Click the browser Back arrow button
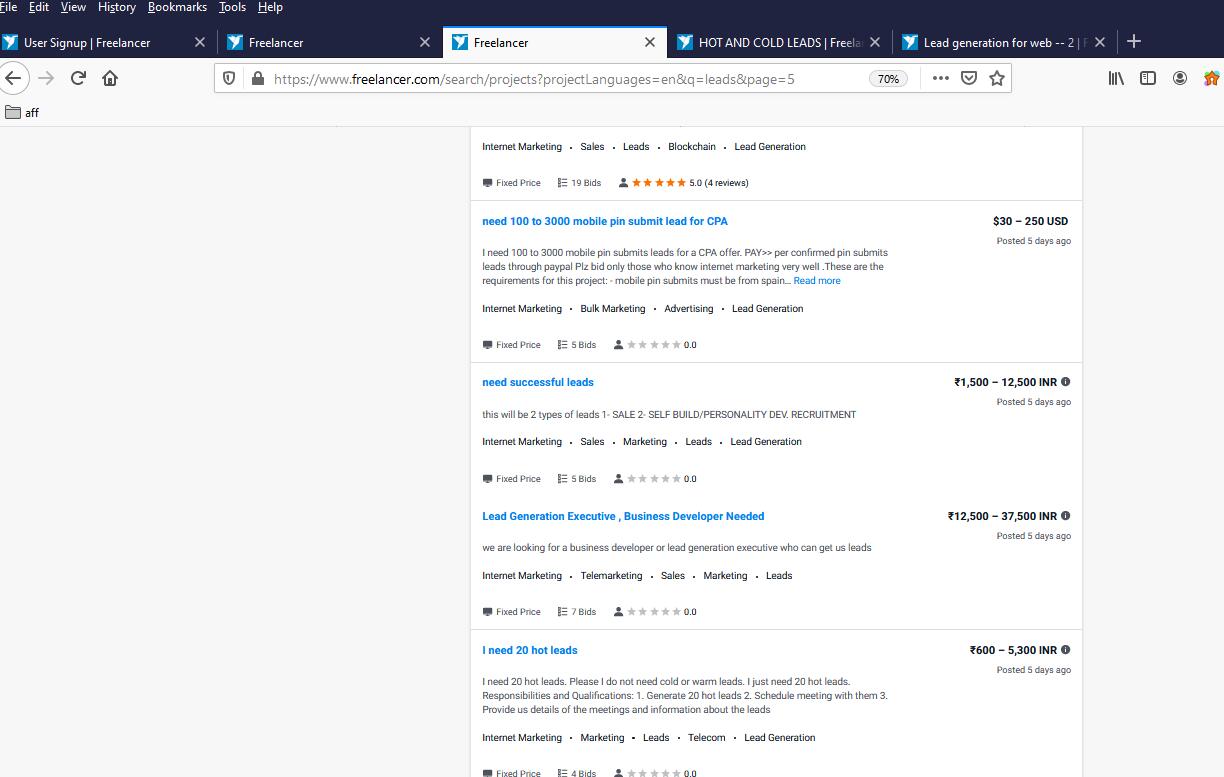1224x777 pixels. [13, 78]
